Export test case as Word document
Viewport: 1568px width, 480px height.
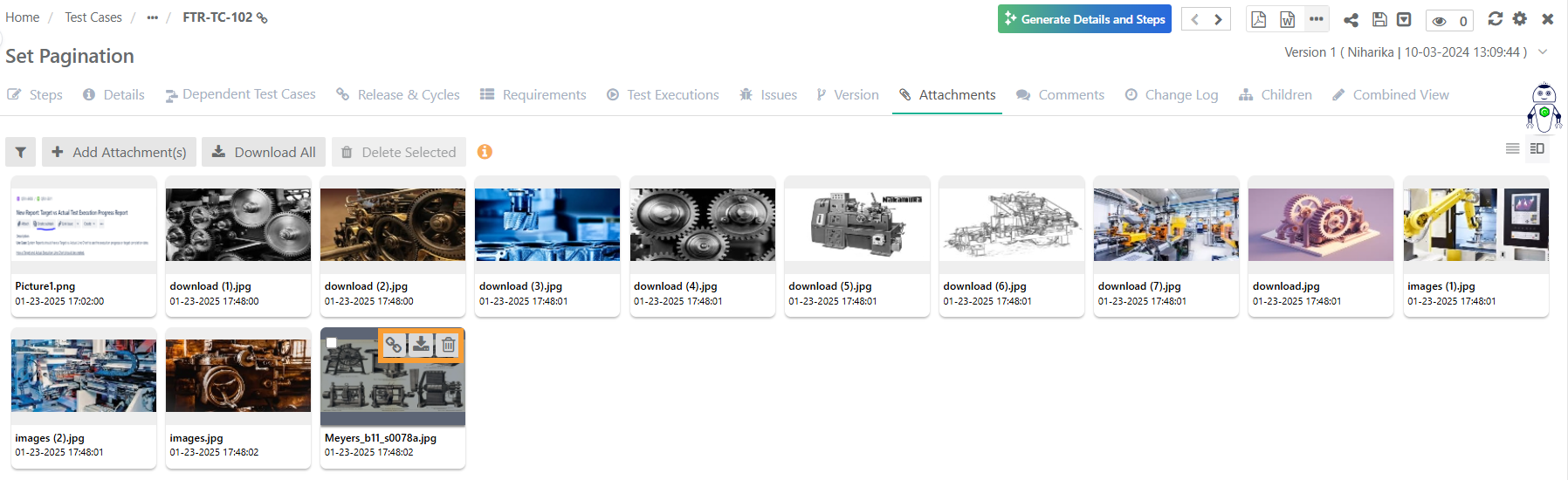pyautogui.click(x=1287, y=19)
